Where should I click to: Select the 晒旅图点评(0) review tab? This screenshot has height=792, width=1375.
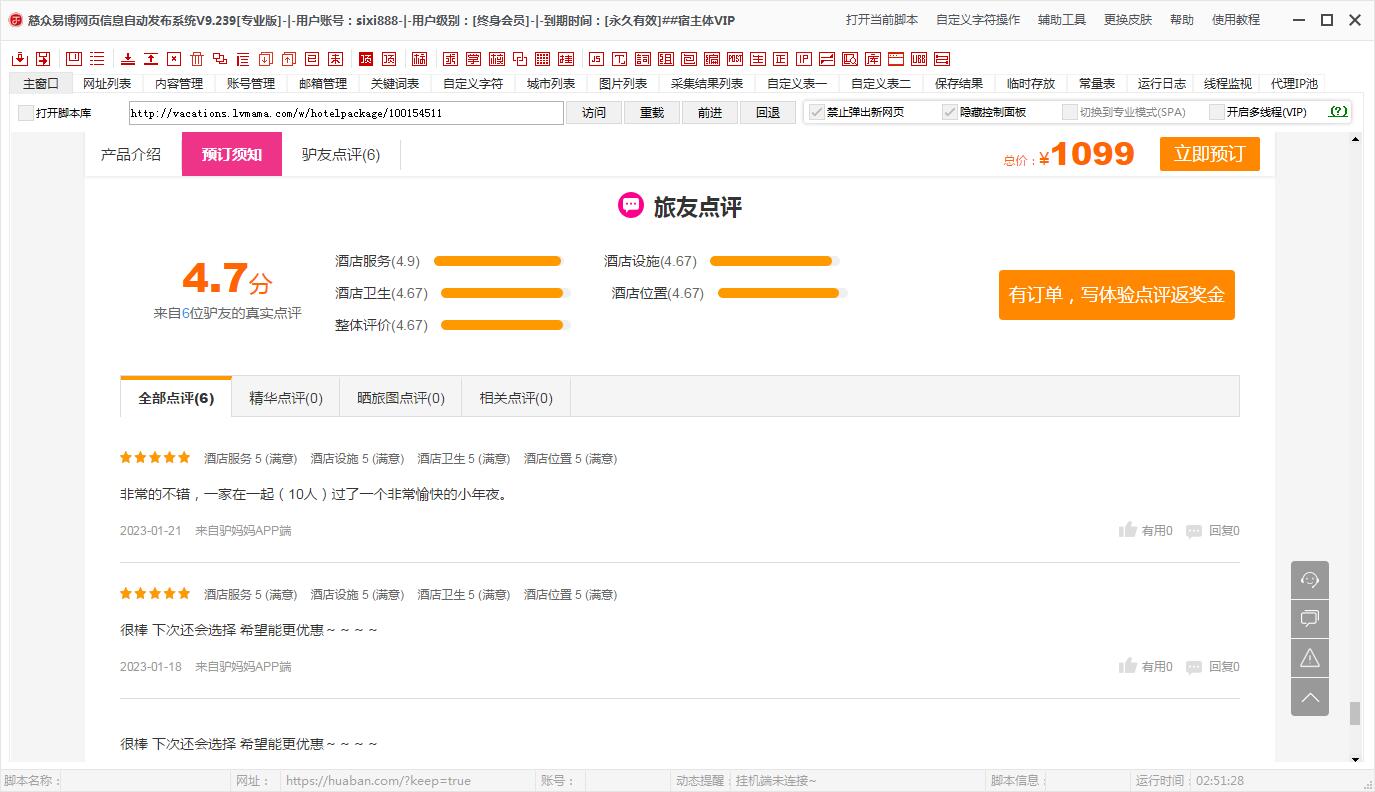401,398
